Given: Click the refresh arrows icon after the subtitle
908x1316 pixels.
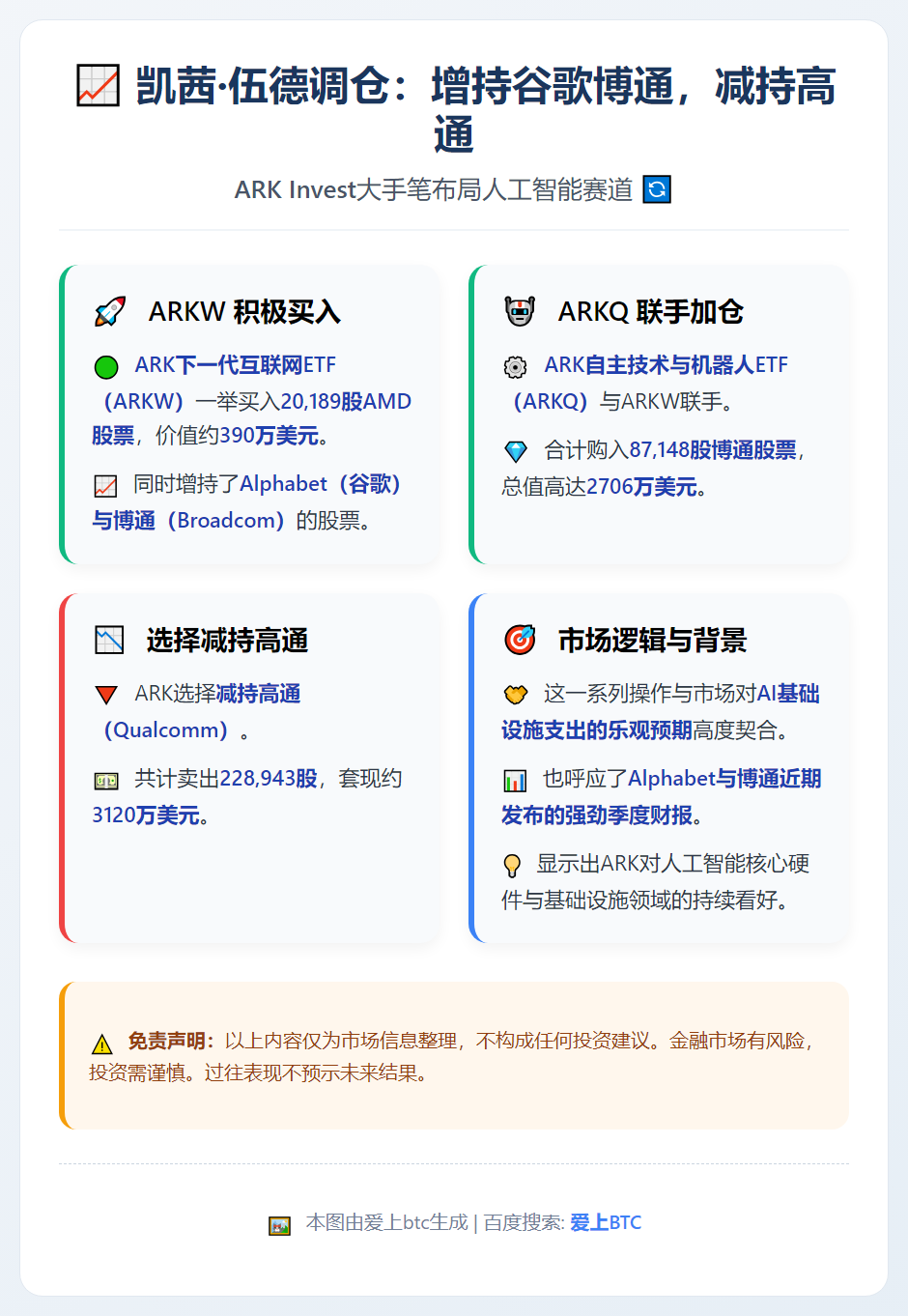Looking at the screenshot, I should click(x=657, y=189).
